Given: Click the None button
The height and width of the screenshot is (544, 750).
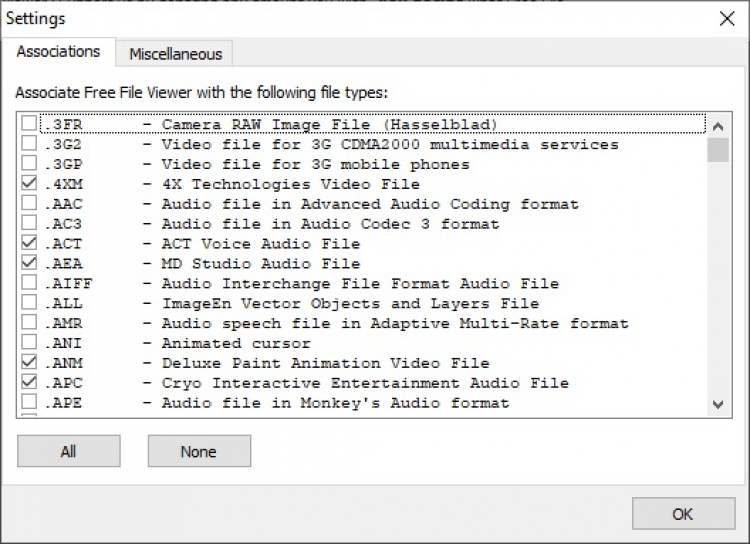Looking at the screenshot, I should [199, 451].
